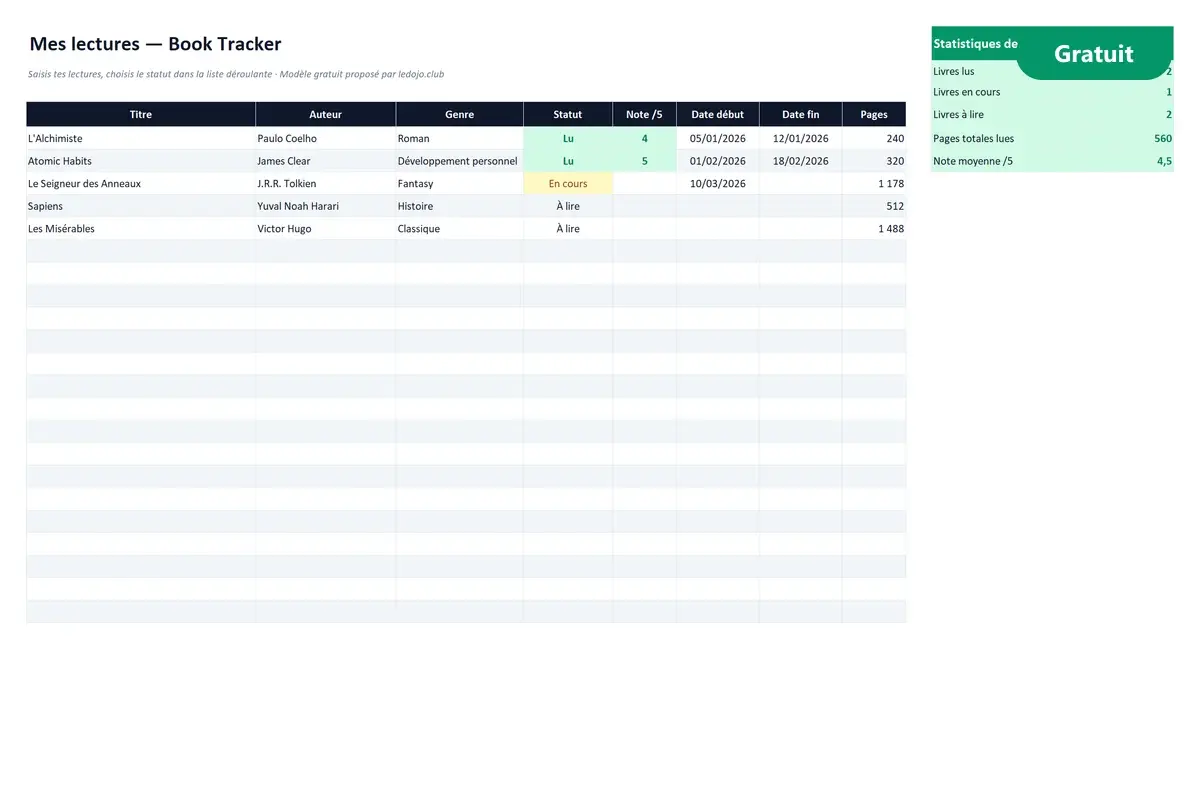Select the Atomic Habits title cell
Screen dimensions: 1200x800
141,161
